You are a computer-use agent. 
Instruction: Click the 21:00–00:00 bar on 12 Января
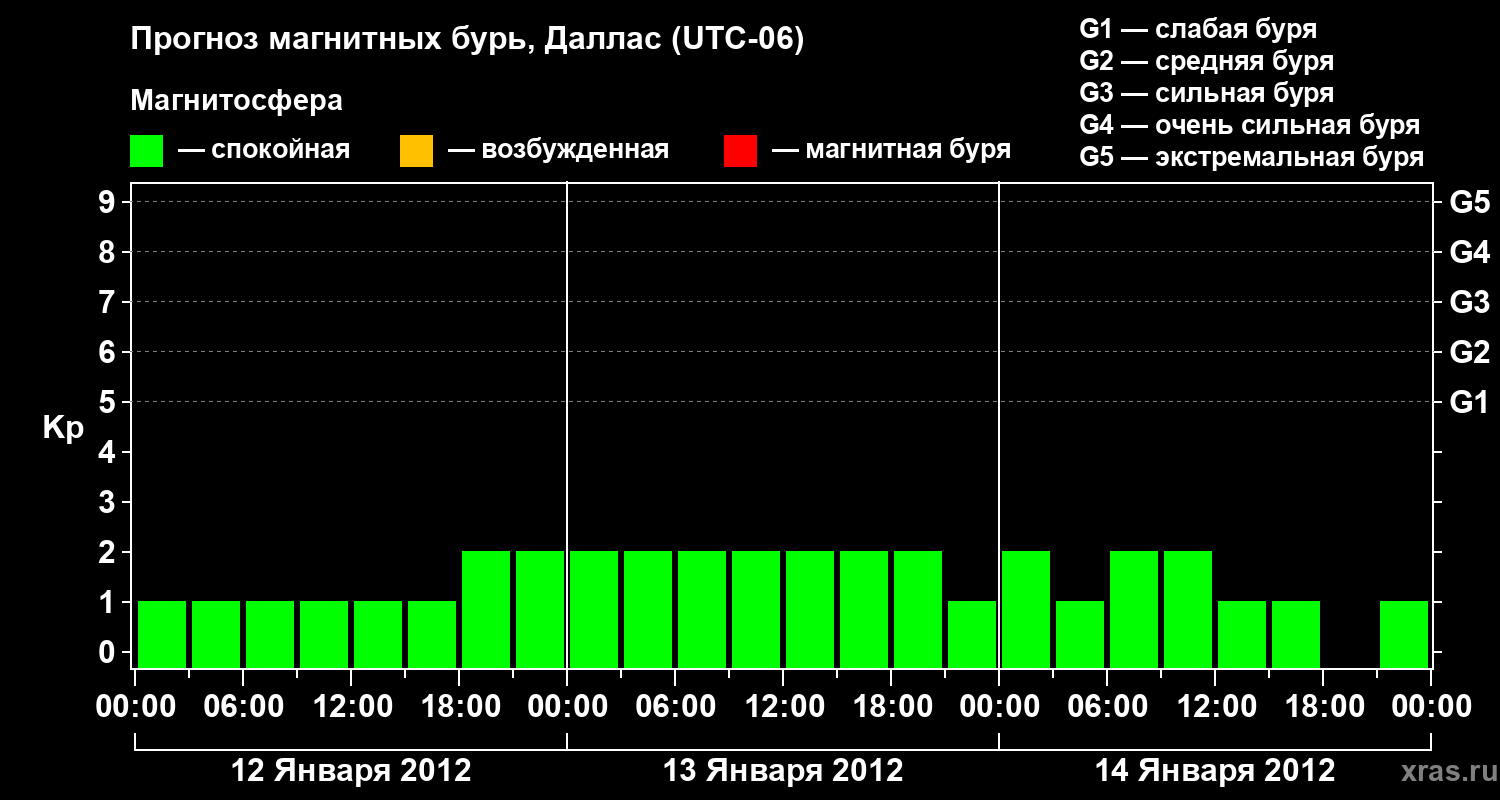540,609
